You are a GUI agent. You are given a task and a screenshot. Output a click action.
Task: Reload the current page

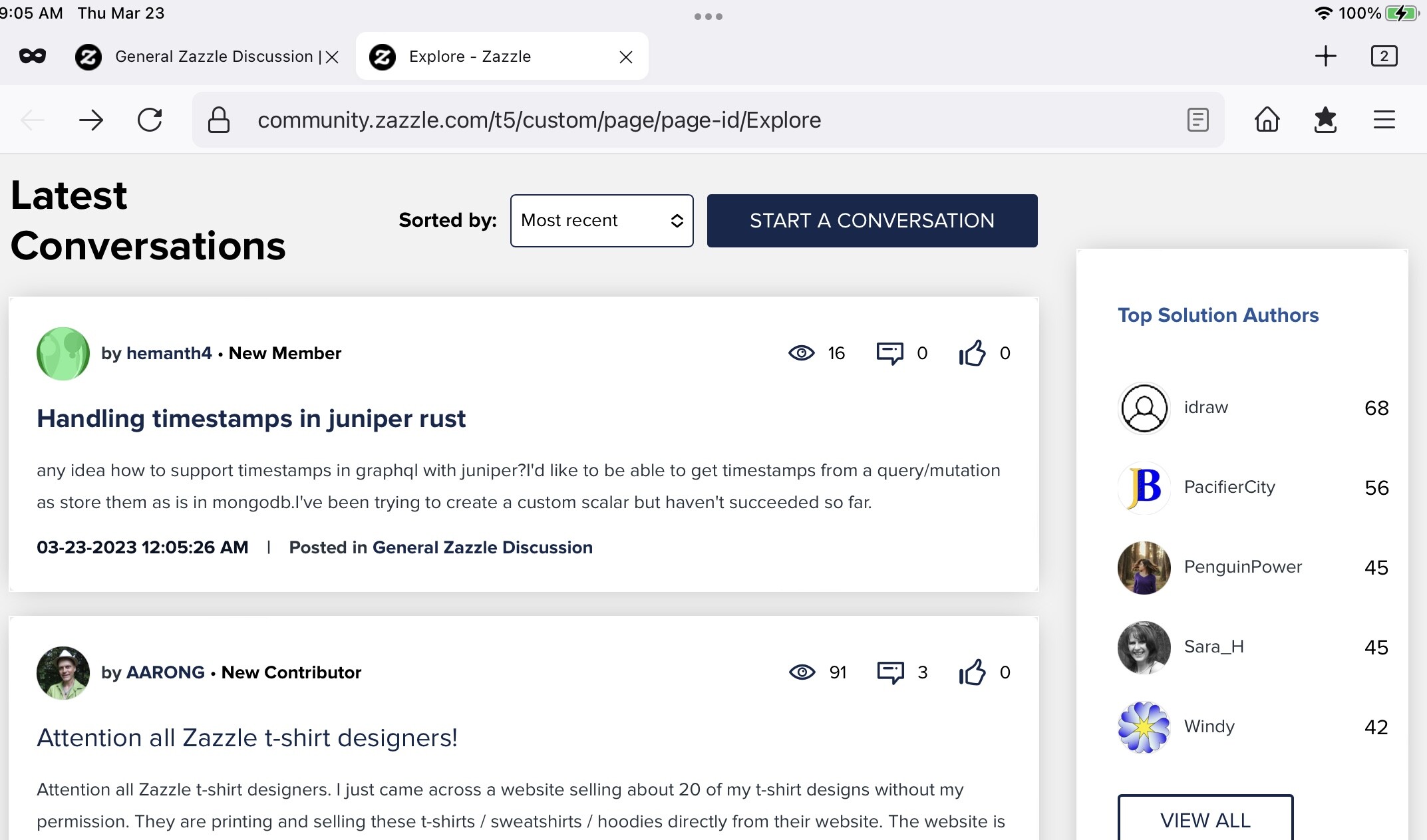pos(150,120)
